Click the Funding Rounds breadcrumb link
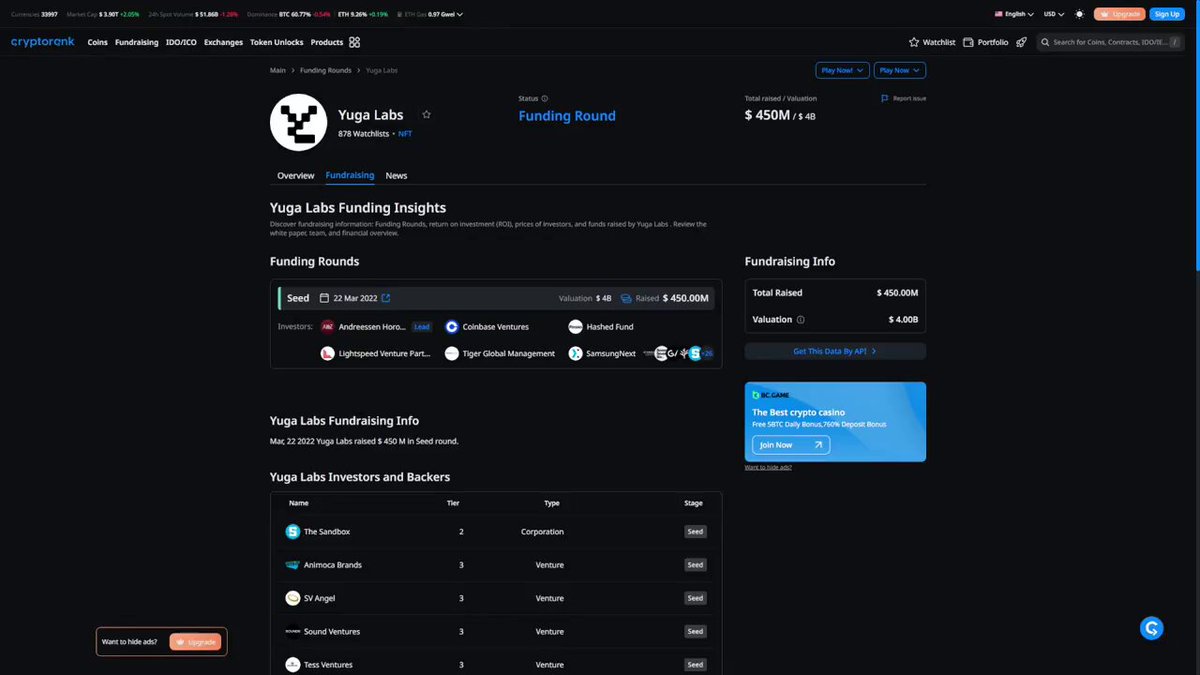This screenshot has height=675, width=1200. click(326, 70)
